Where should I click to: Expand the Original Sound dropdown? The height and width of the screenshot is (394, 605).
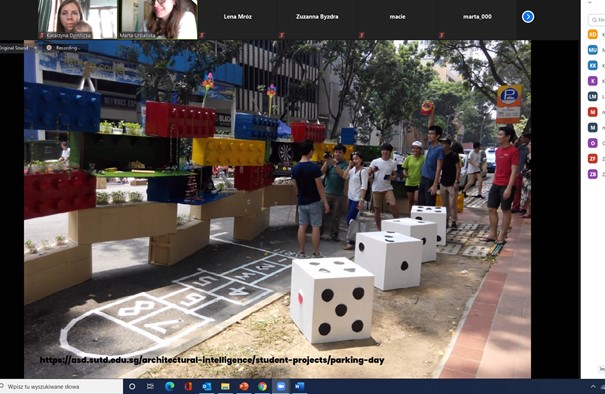point(35,48)
